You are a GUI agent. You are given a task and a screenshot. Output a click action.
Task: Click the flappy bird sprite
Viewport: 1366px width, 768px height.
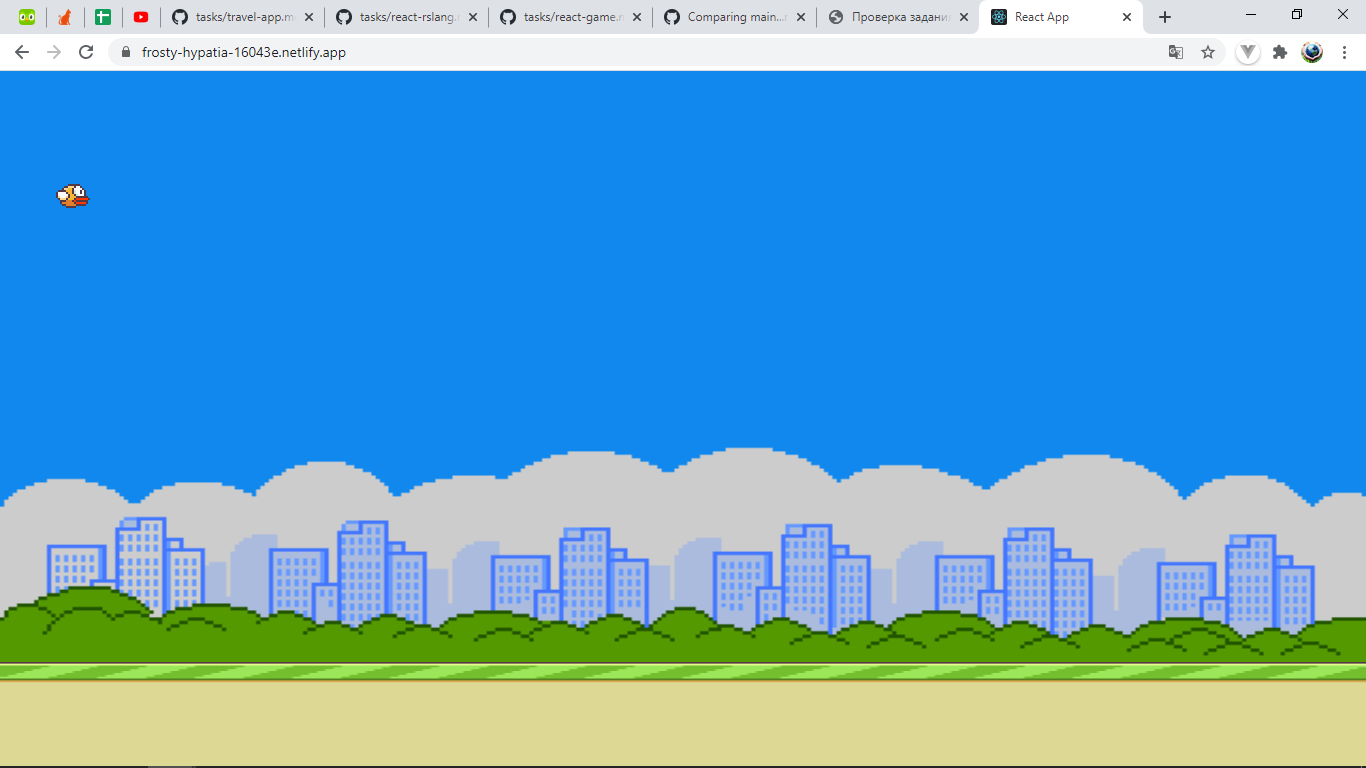(x=73, y=196)
